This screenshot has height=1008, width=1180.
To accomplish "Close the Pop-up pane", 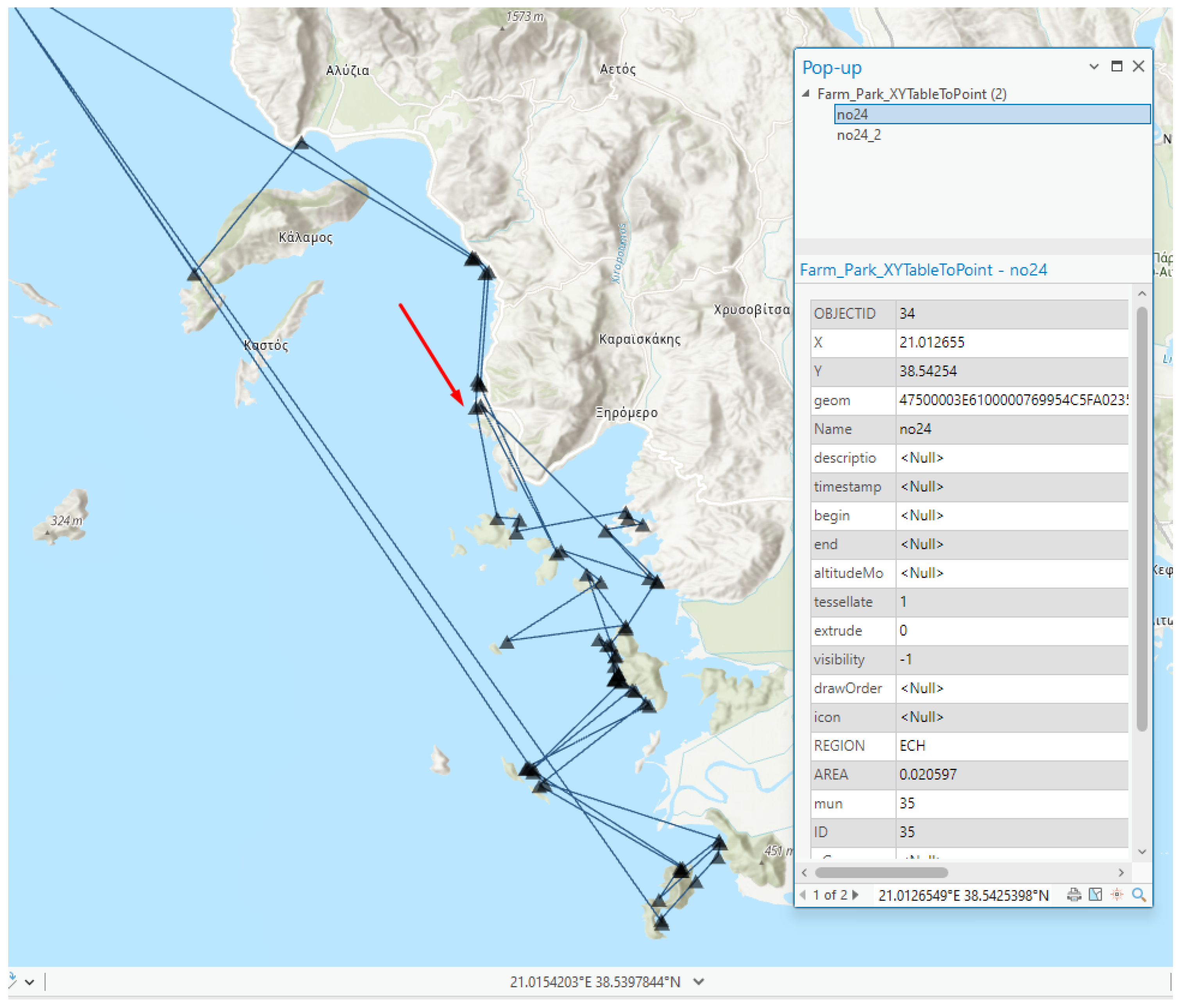I will (1138, 67).
